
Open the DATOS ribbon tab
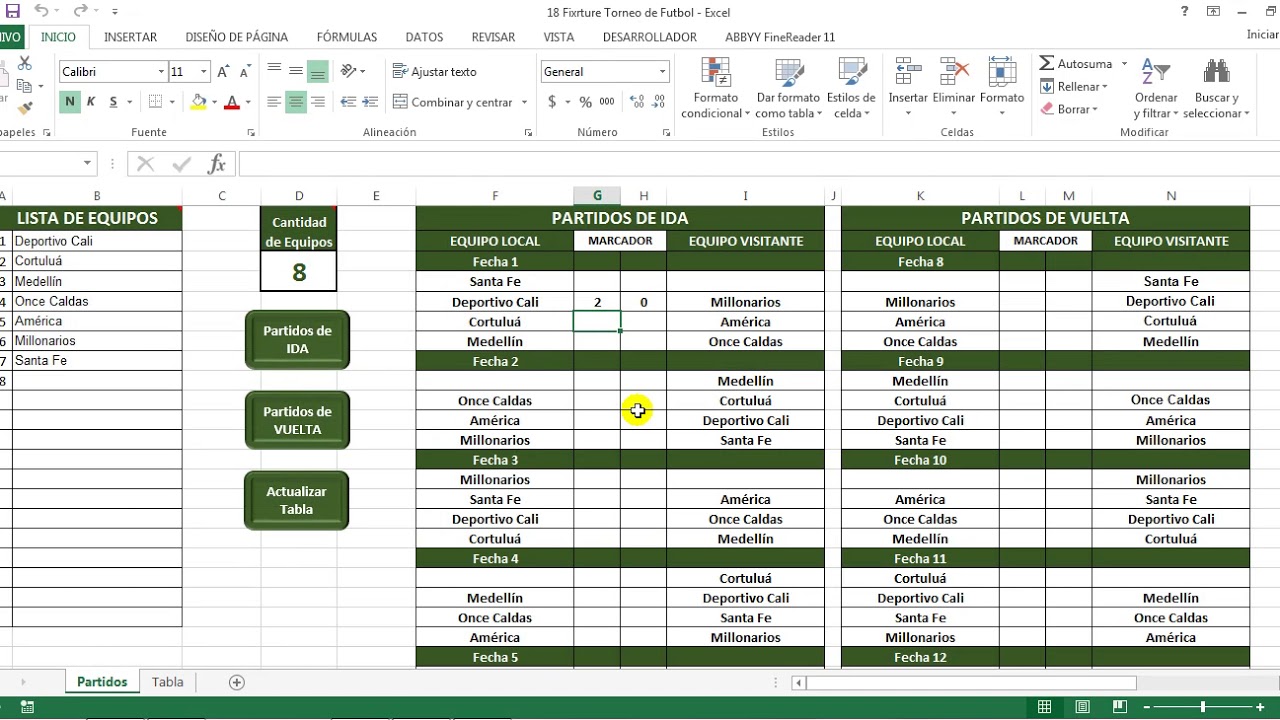(x=424, y=37)
